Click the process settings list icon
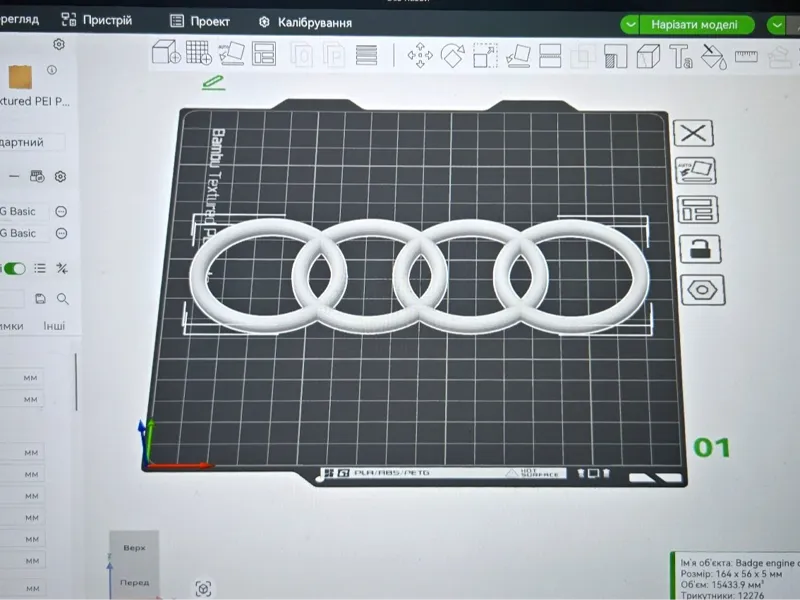800x600 pixels. [40, 268]
